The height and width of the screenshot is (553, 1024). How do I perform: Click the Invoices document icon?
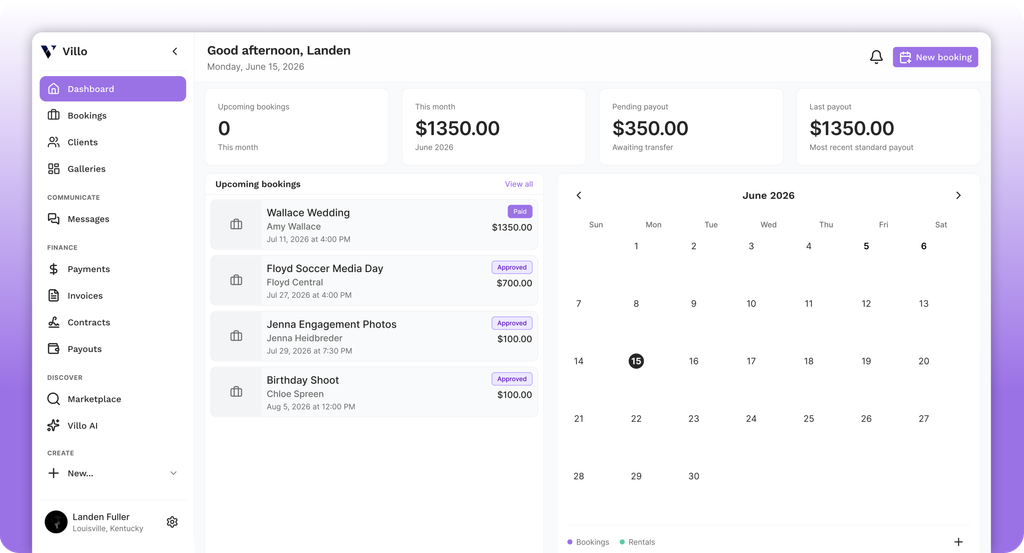point(54,296)
